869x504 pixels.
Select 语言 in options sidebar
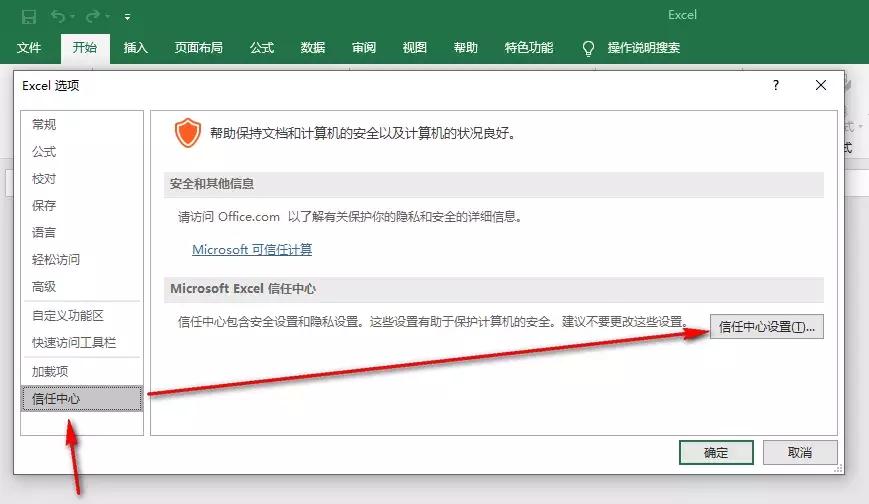pos(81,232)
